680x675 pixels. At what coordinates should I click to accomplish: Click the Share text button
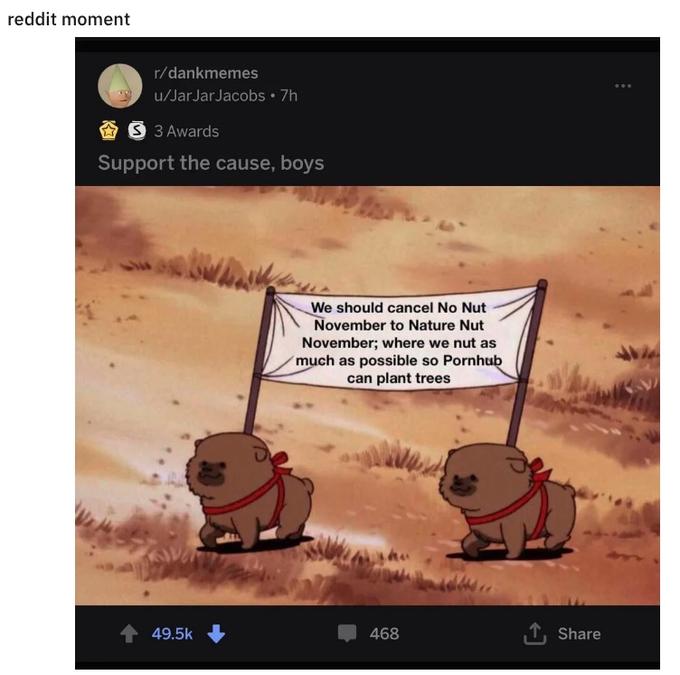579,634
